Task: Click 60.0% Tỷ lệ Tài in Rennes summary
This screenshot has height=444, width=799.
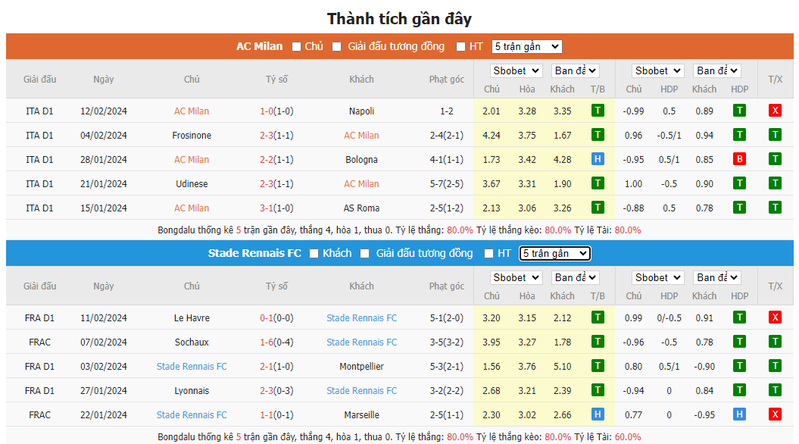Action: coord(628,437)
